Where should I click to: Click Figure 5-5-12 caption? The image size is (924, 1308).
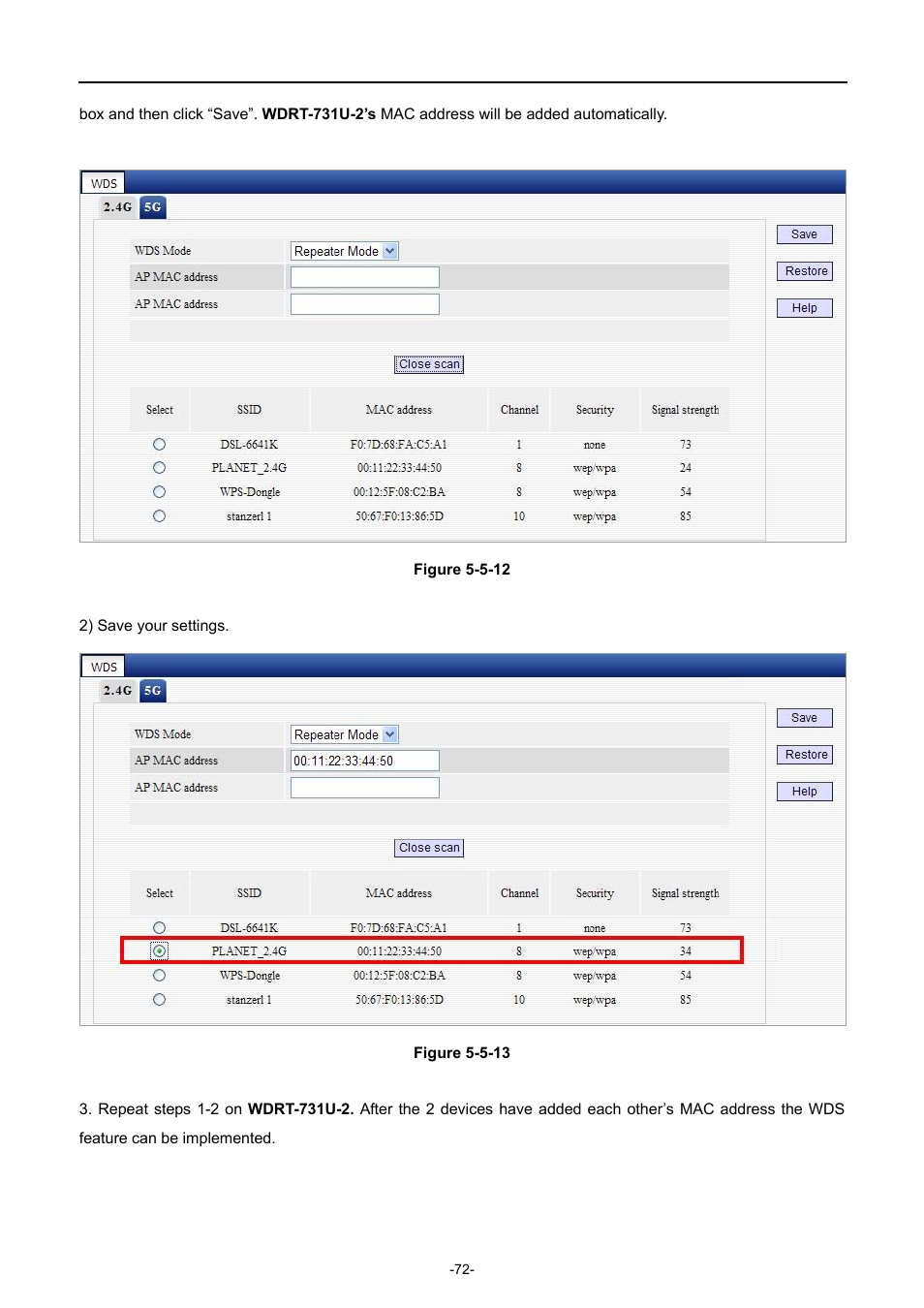pos(462,570)
